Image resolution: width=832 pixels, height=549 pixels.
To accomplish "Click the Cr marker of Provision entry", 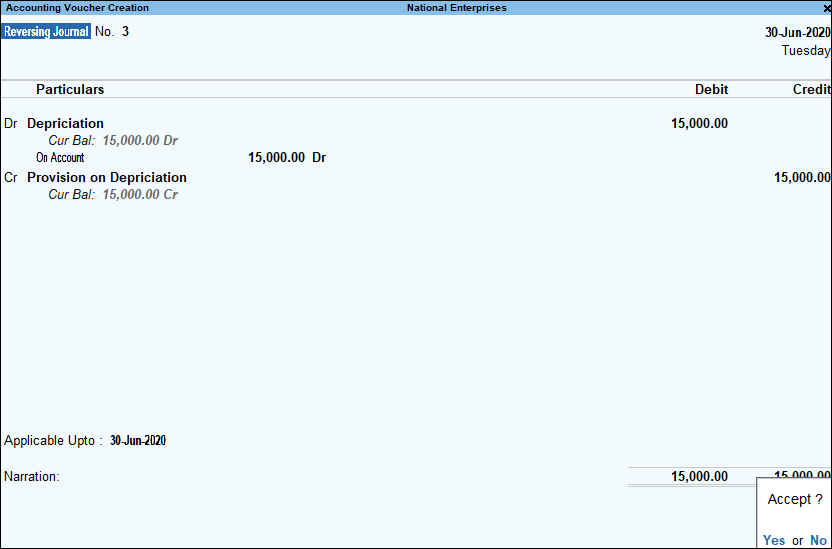I will click(11, 177).
